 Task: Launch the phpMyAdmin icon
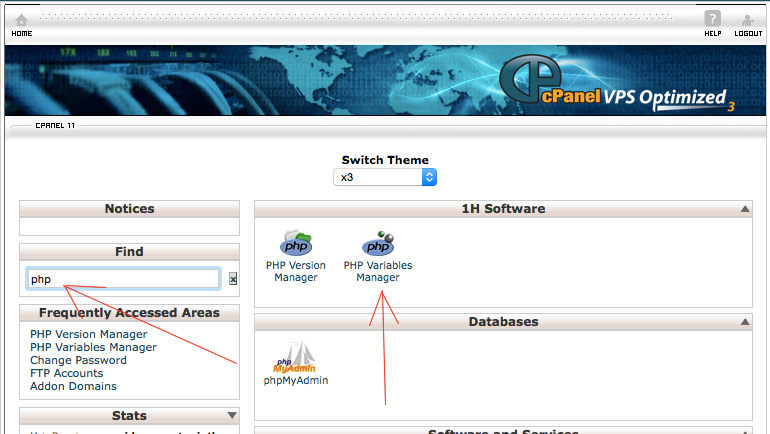click(x=295, y=357)
